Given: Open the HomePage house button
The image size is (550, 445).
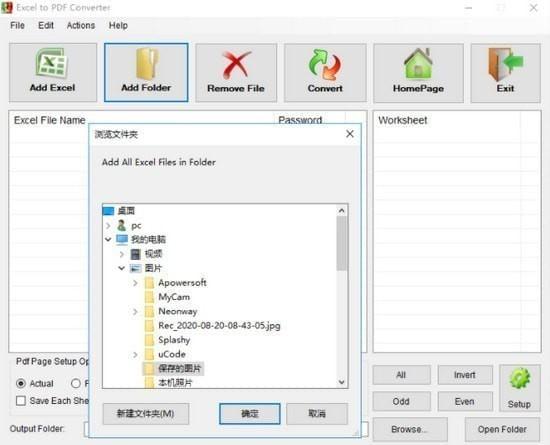Looking at the screenshot, I should (x=418, y=73).
